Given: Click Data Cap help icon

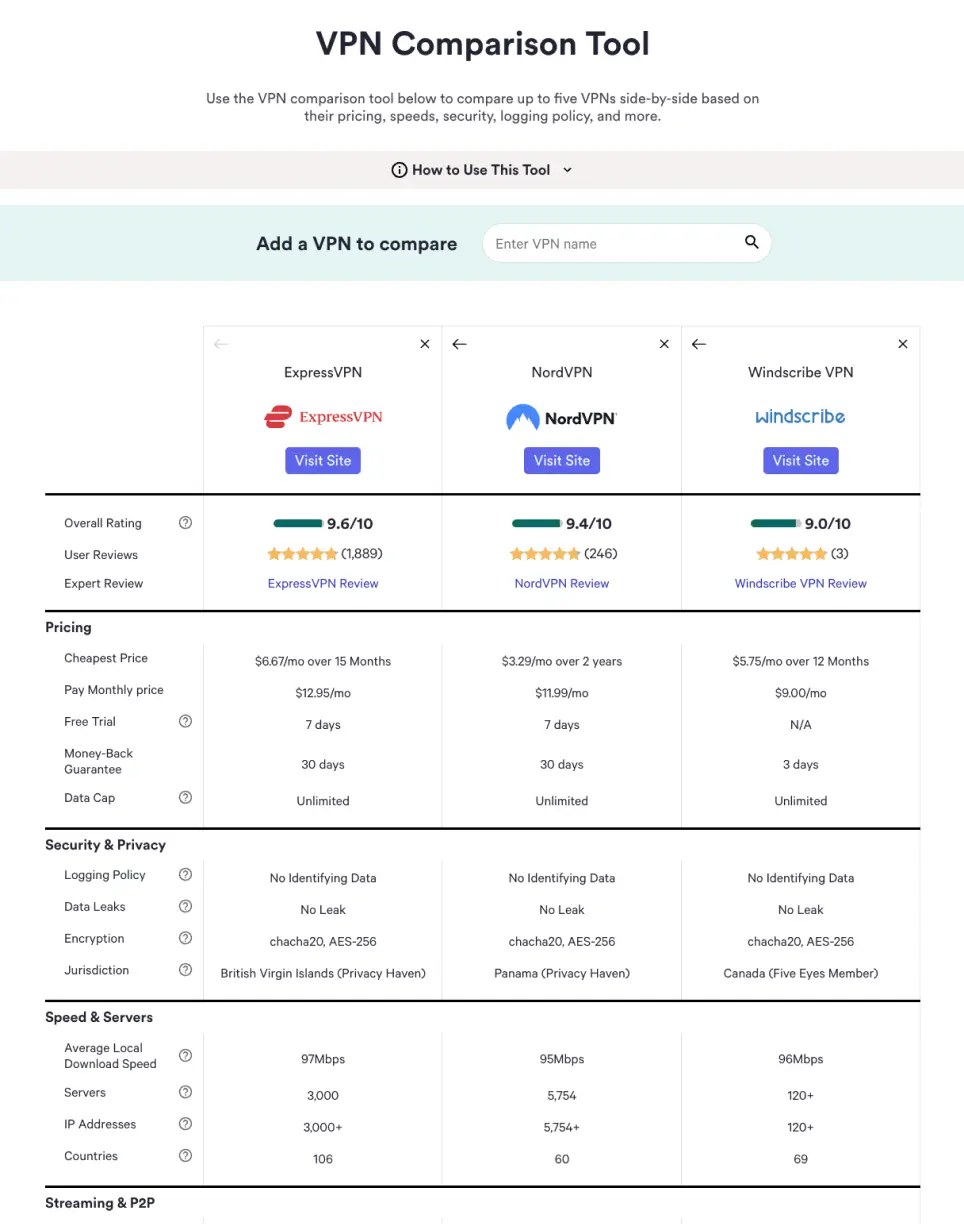Looking at the screenshot, I should point(185,798).
